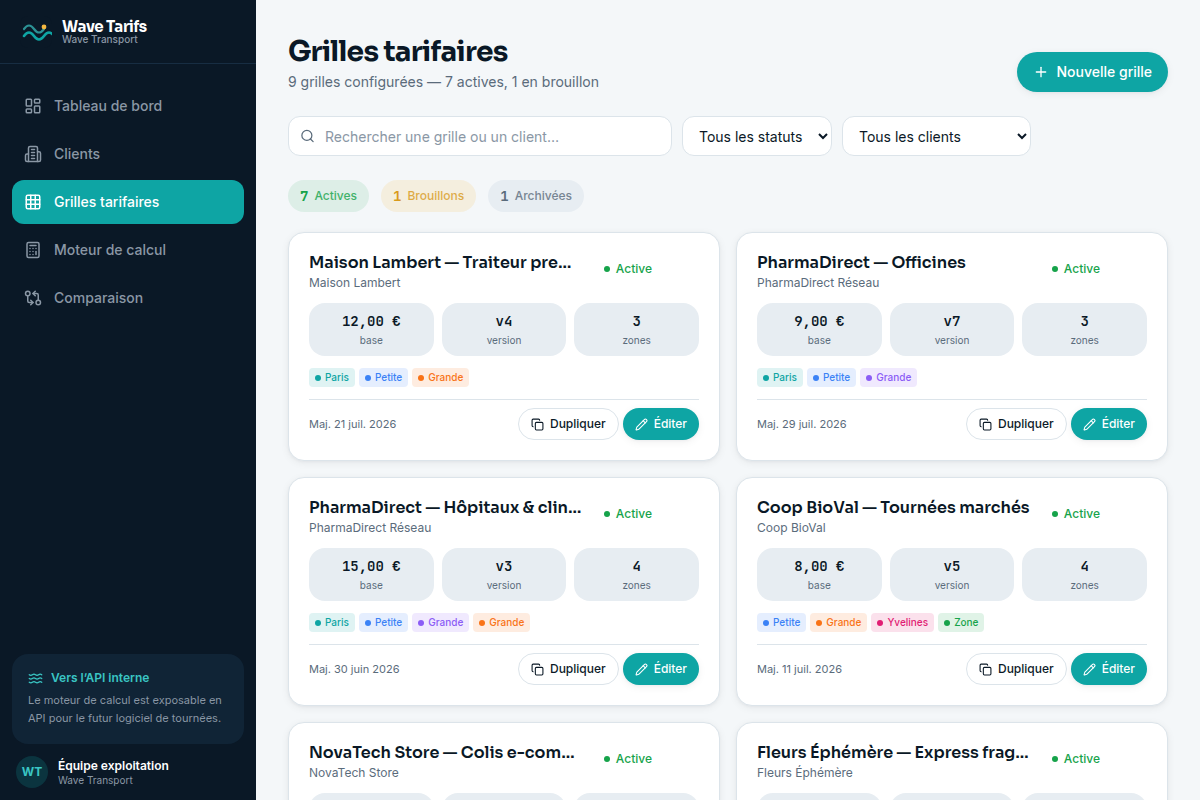The height and width of the screenshot is (800, 1200).
Task: Click the magnifier icon in search box
Action: tap(308, 137)
